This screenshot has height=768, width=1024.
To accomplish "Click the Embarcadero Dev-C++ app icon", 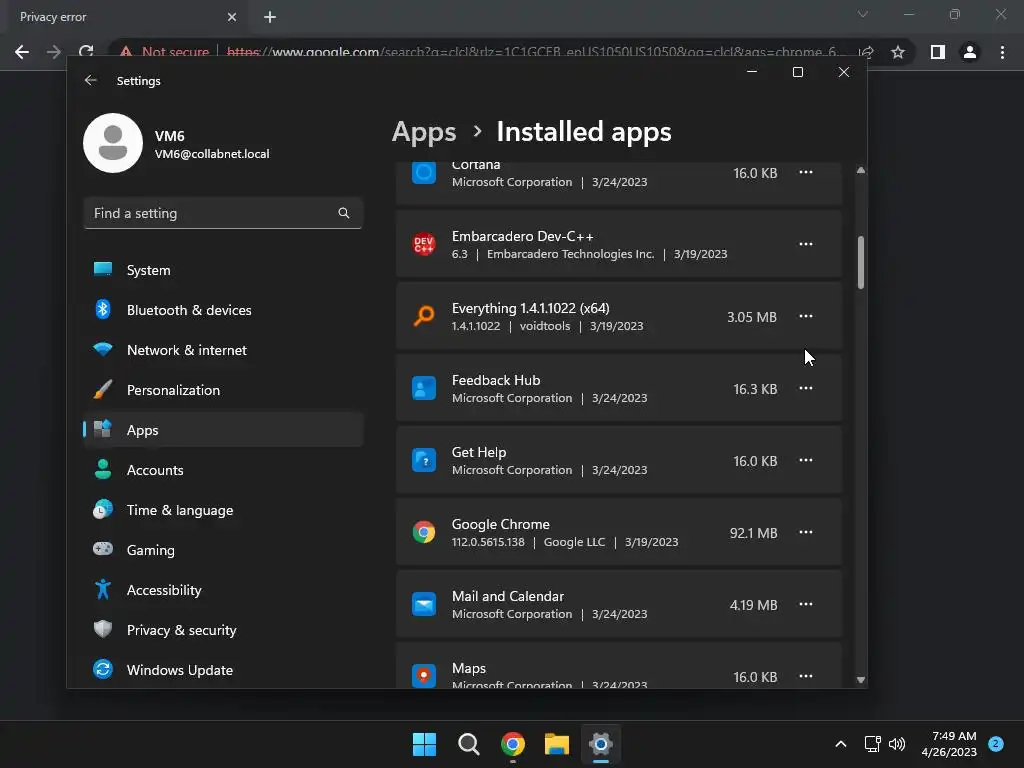I will [x=424, y=244].
